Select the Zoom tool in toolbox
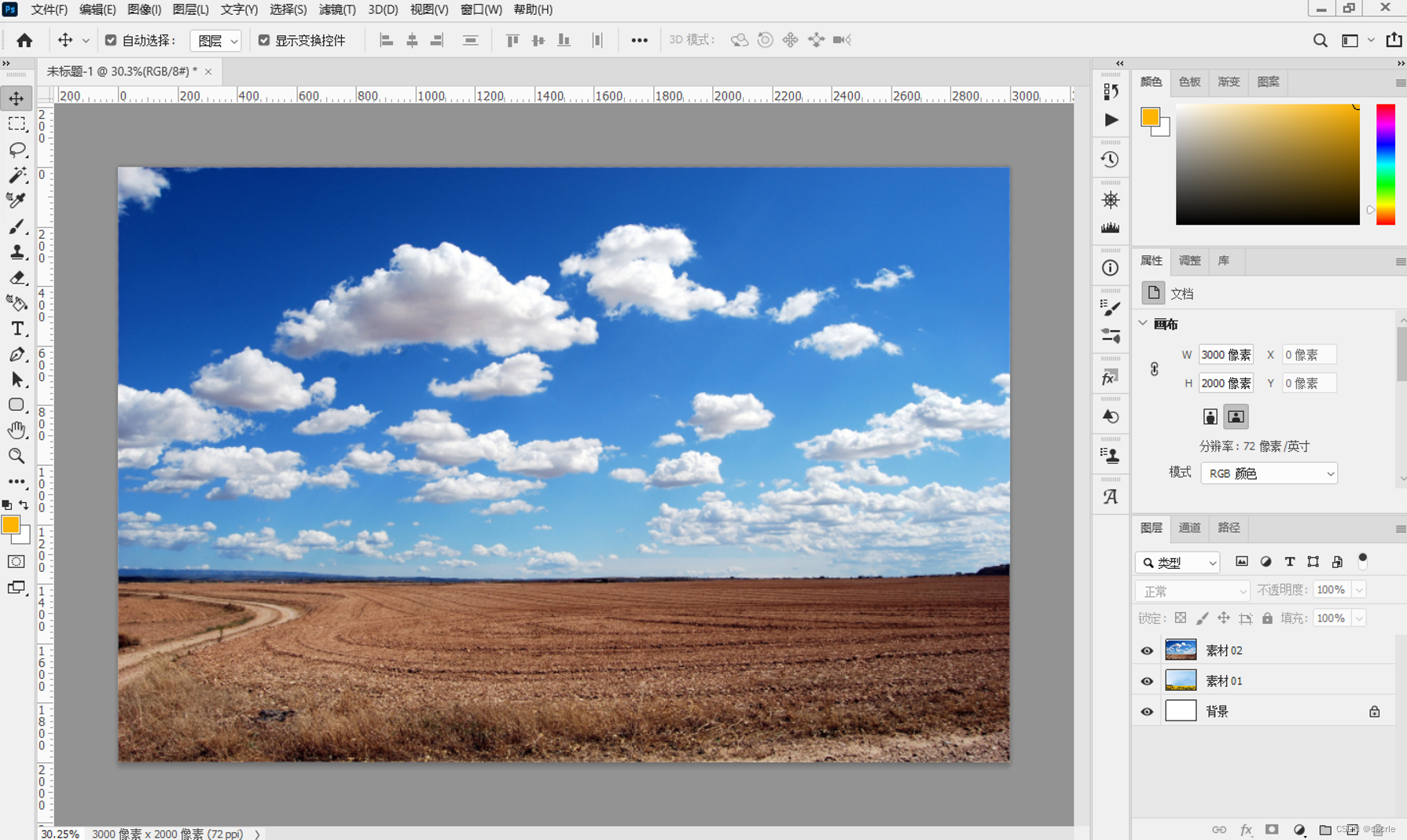 (17, 456)
